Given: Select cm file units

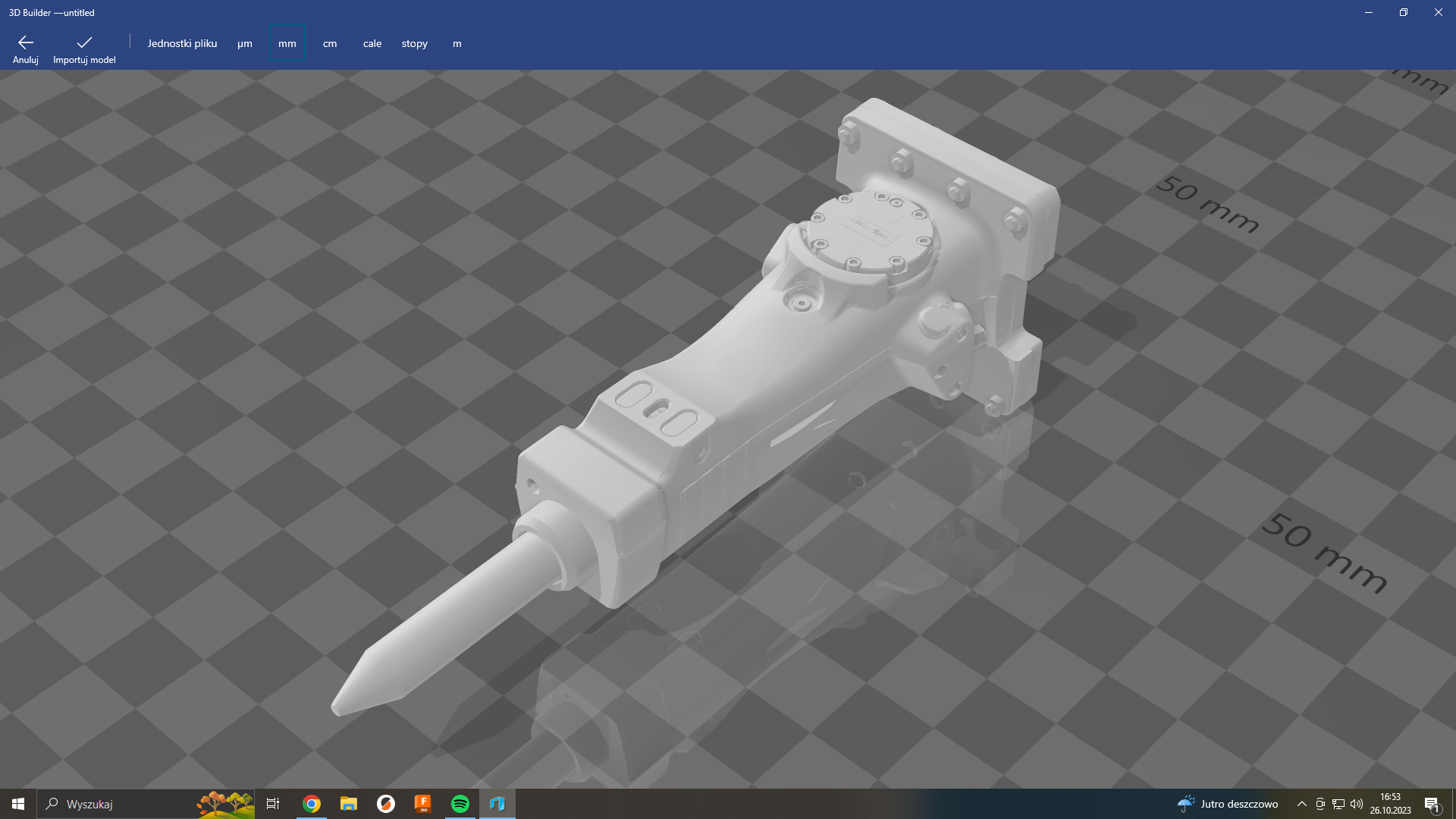Looking at the screenshot, I should tap(330, 43).
